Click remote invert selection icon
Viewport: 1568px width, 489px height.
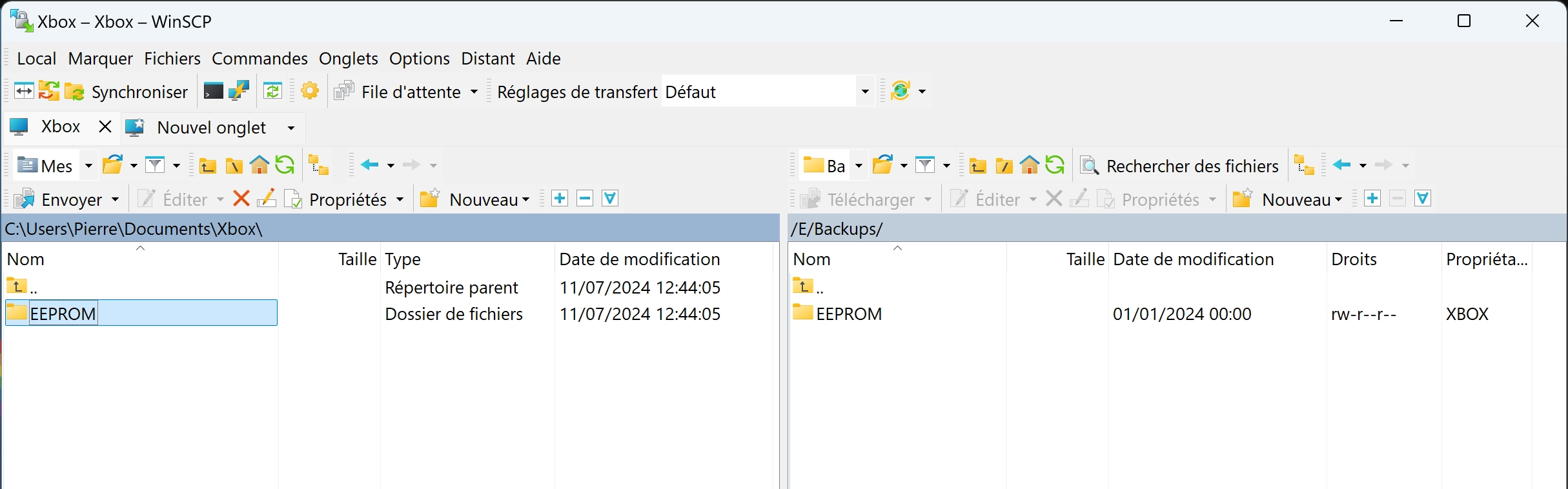click(1423, 199)
